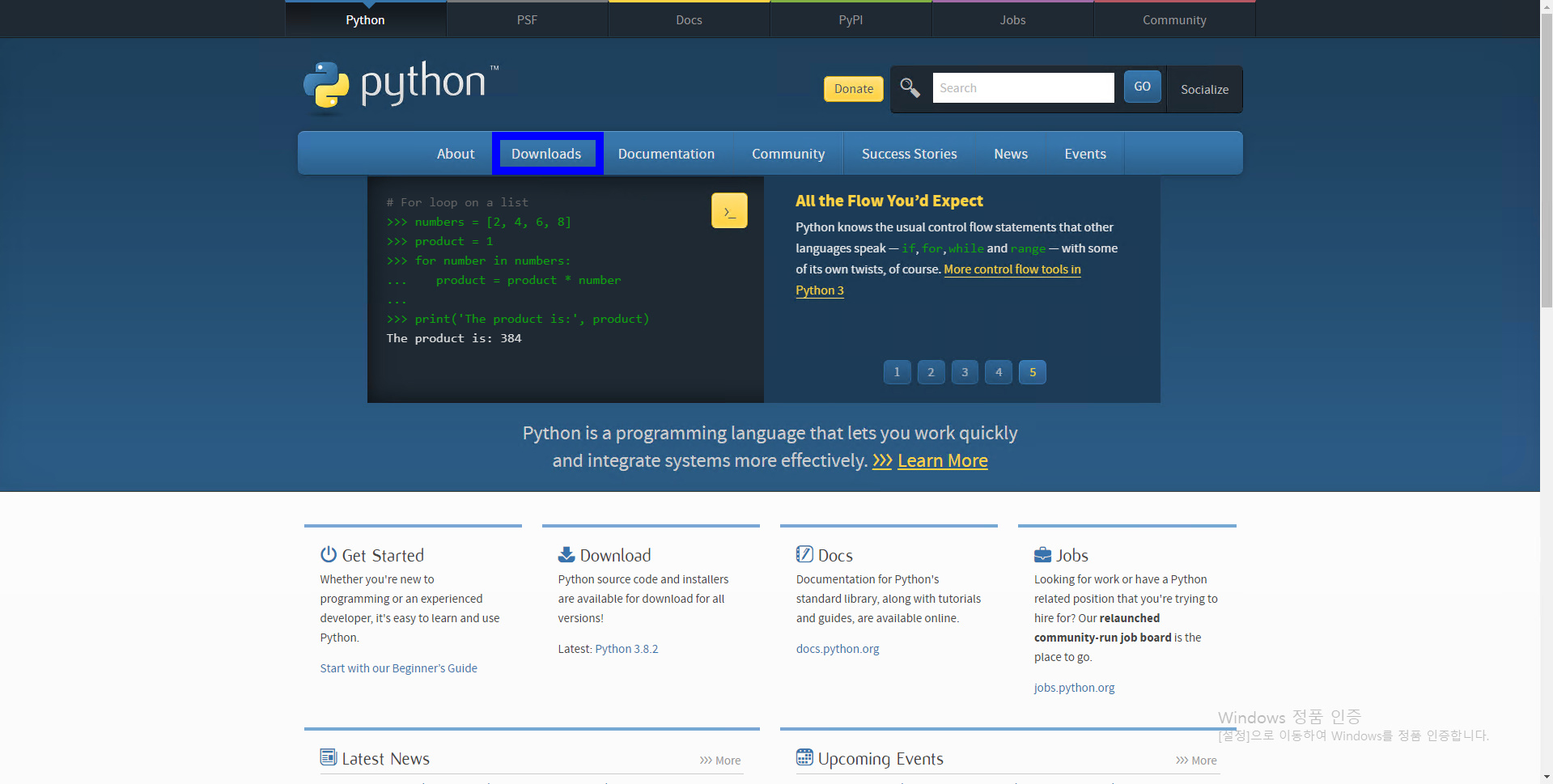The width and height of the screenshot is (1553, 784).
Task: Open the PyPI top tab
Action: click(x=851, y=19)
